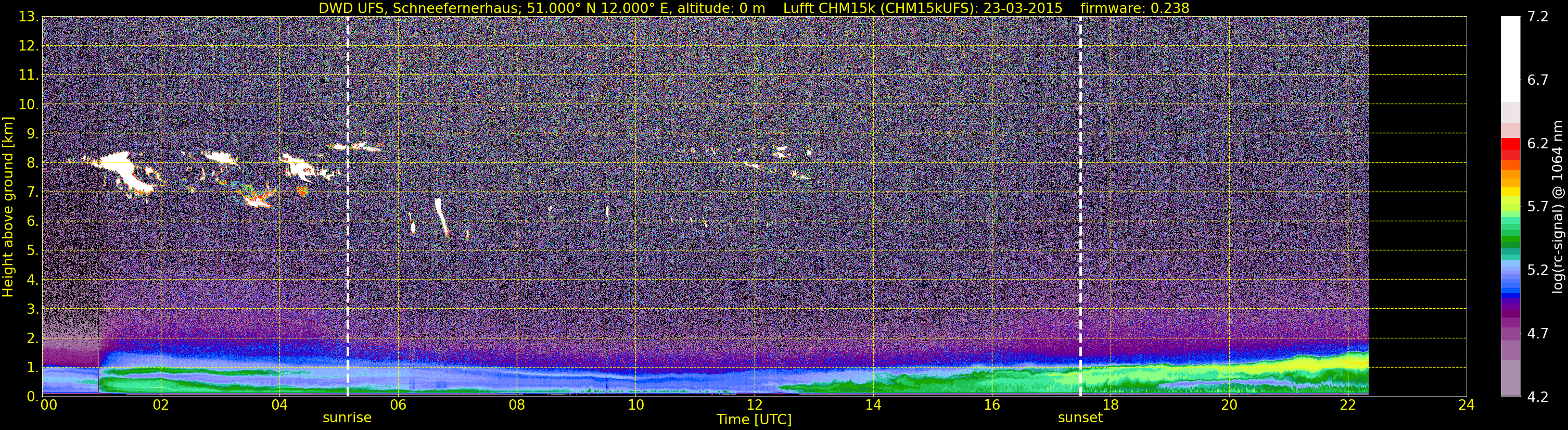
Task: Select the white dashed sunset marker line
Action: [1080, 207]
